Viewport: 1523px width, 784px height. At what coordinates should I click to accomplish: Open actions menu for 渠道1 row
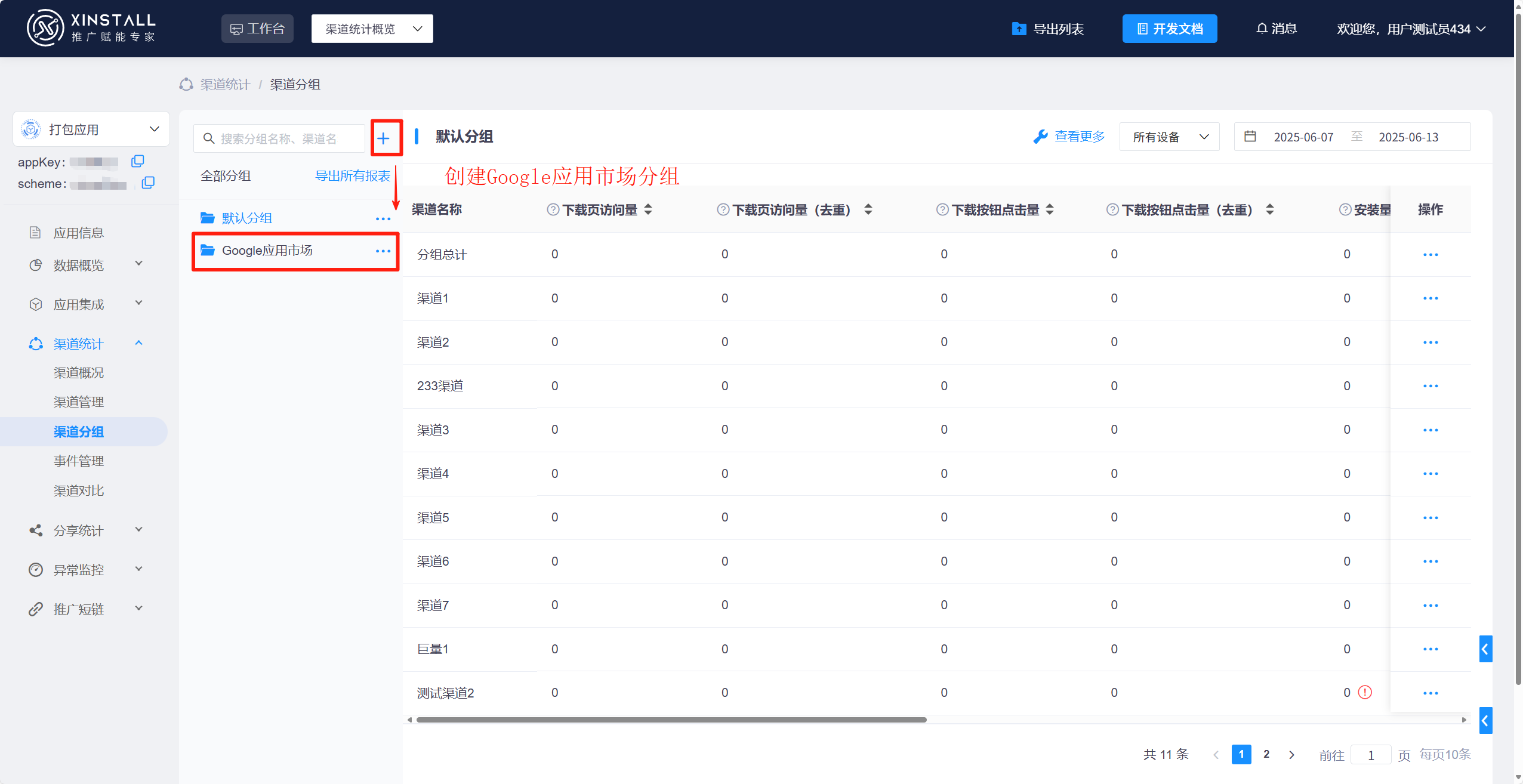coord(1430,298)
